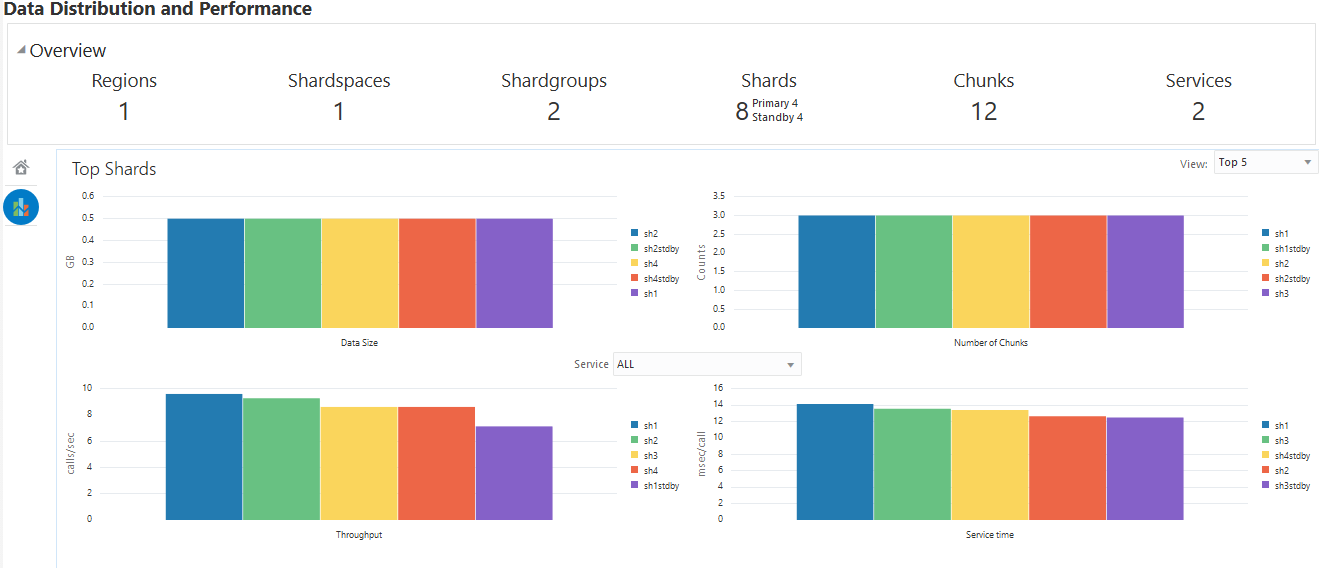Open the Service ALL dropdown
Viewport: 1319px width, 568px height.
[x=707, y=364]
